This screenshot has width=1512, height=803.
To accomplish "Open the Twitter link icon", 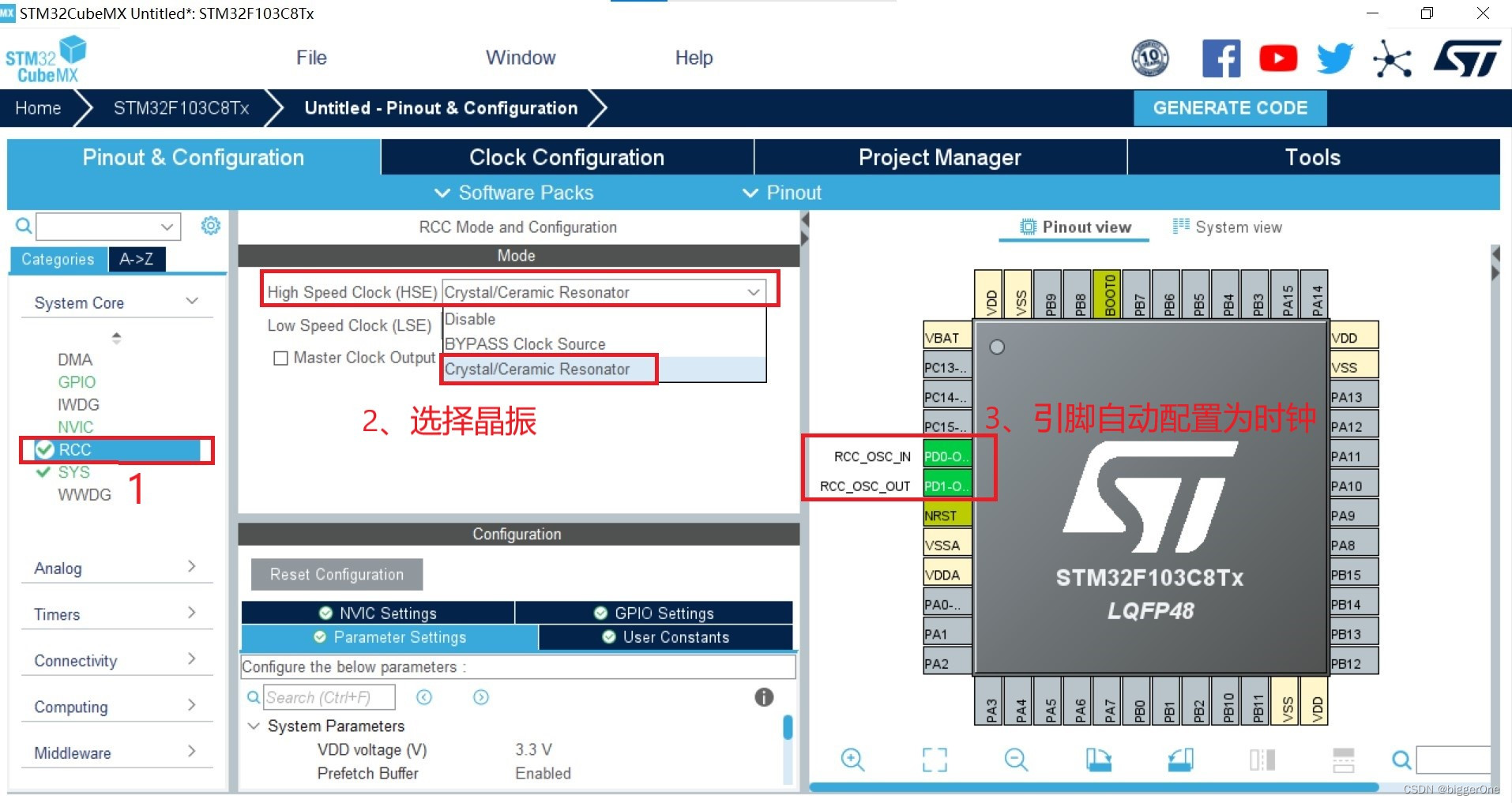I will coord(1335,58).
